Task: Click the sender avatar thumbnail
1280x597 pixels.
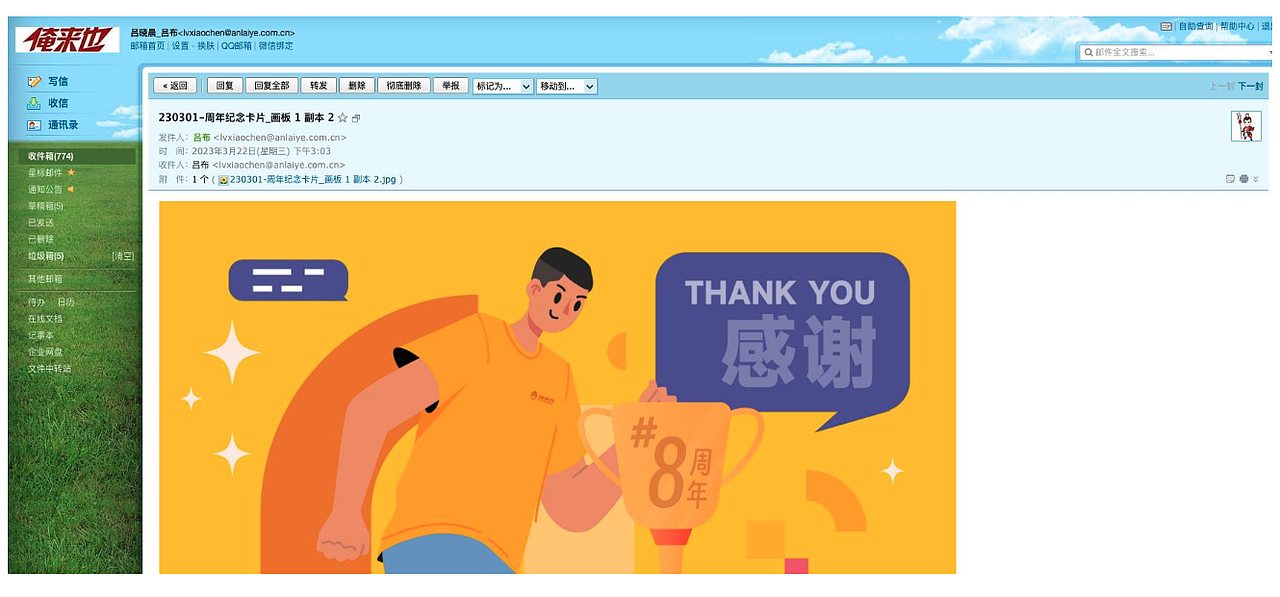Action: tap(1245, 126)
